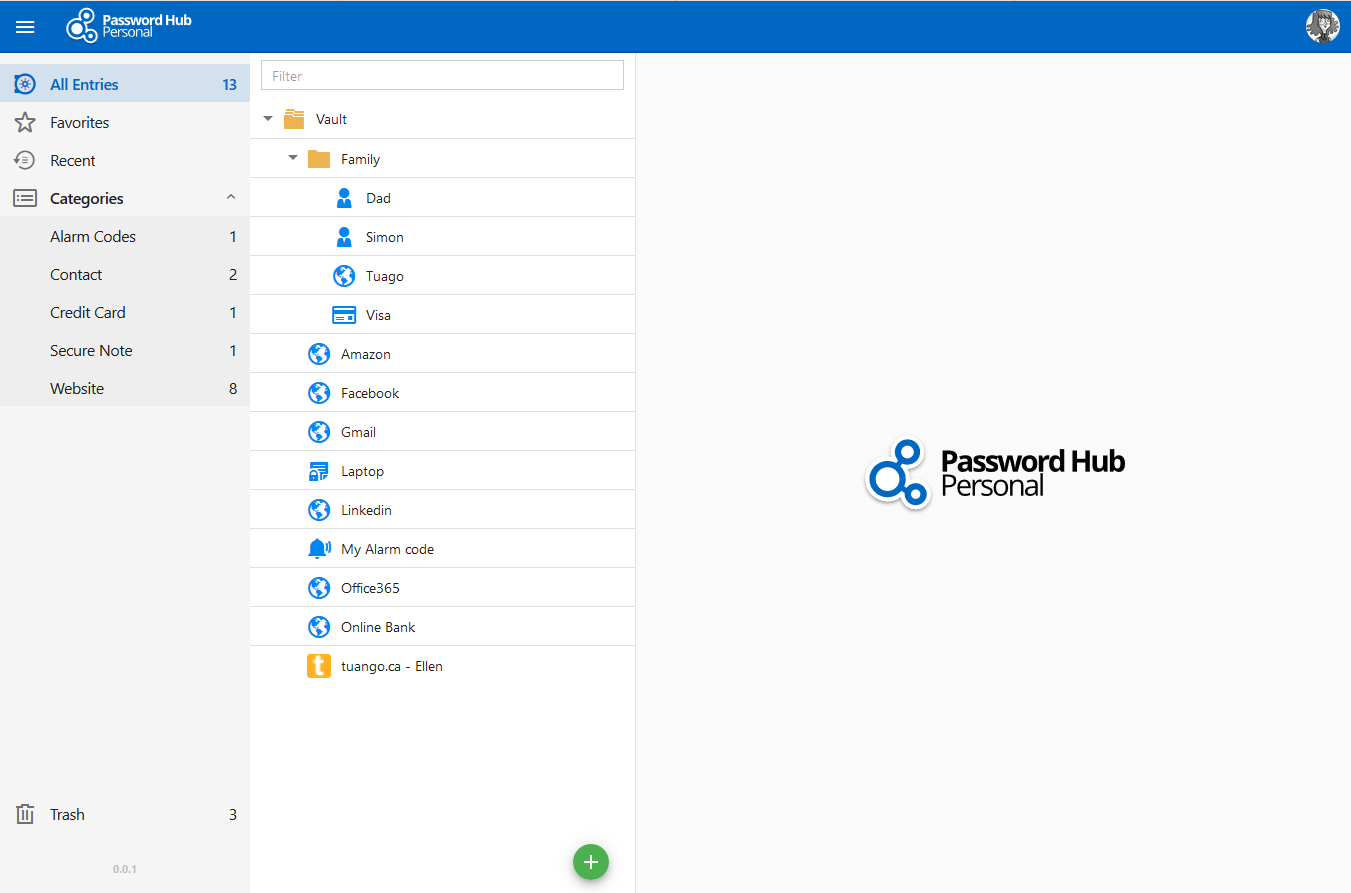
Task: Click the Laptop secure note icon
Action: 319,471
